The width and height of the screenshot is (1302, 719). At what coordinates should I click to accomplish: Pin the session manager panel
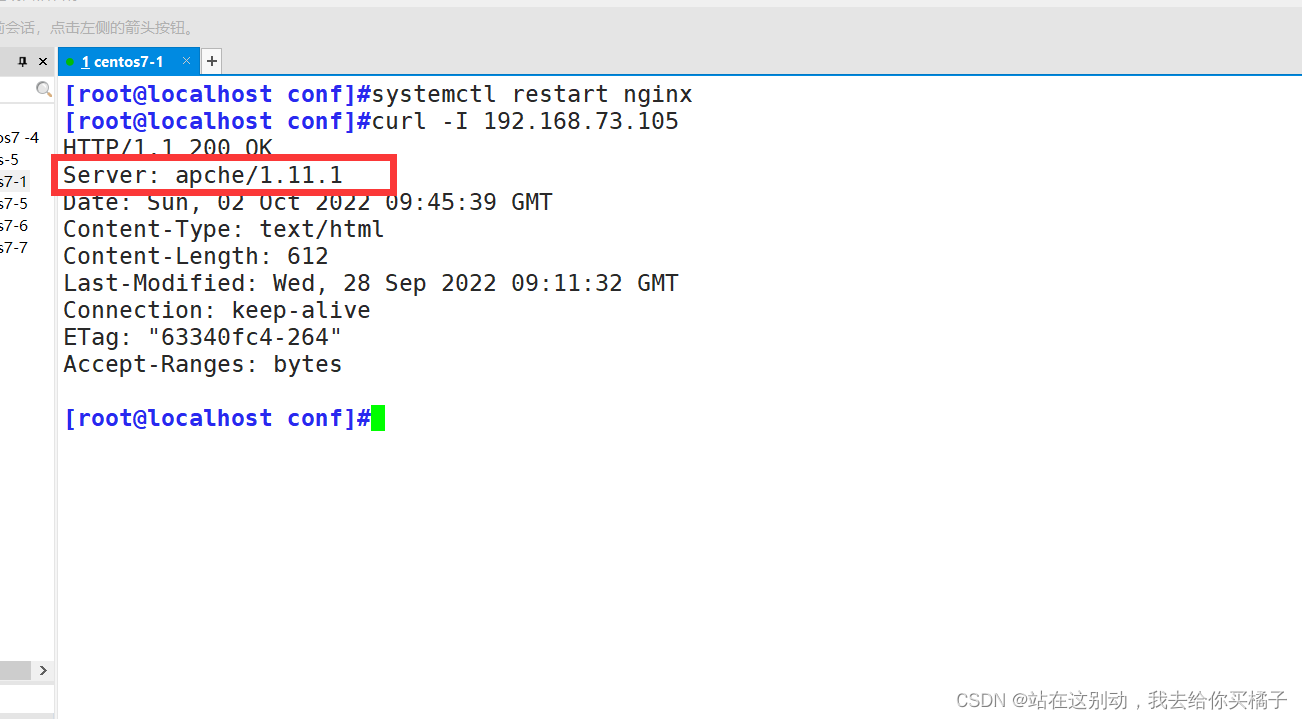(x=23, y=62)
